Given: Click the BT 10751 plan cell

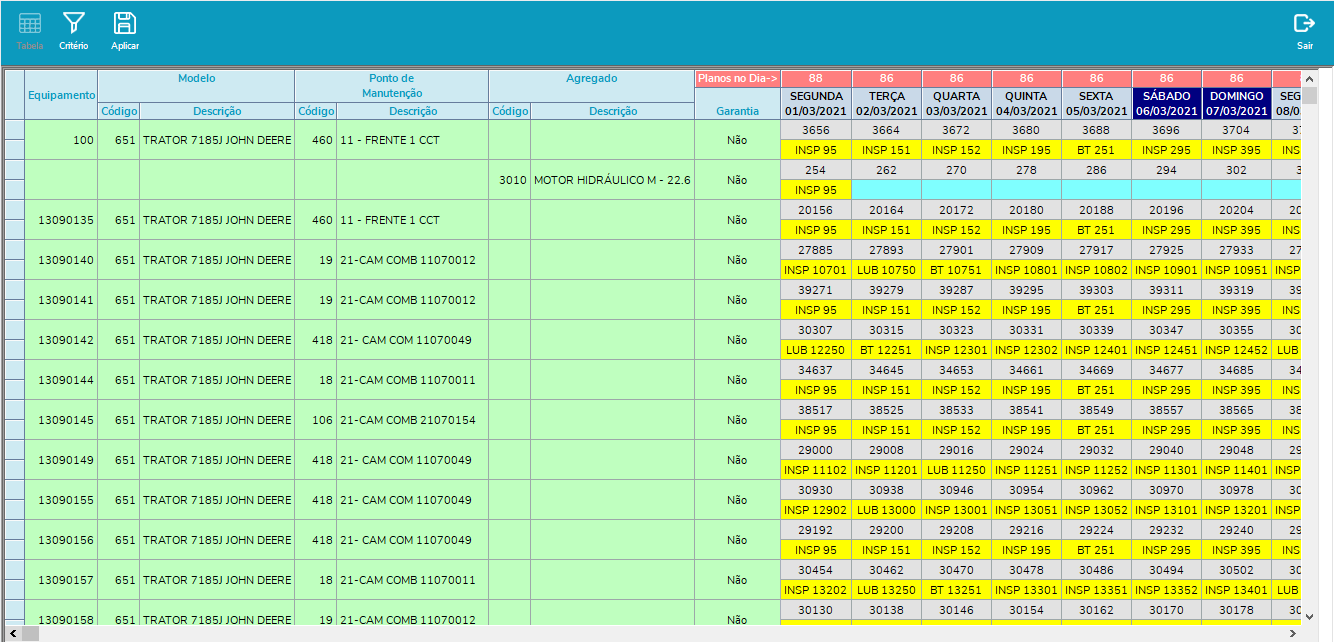Looking at the screenshot, I should point(957,270).
